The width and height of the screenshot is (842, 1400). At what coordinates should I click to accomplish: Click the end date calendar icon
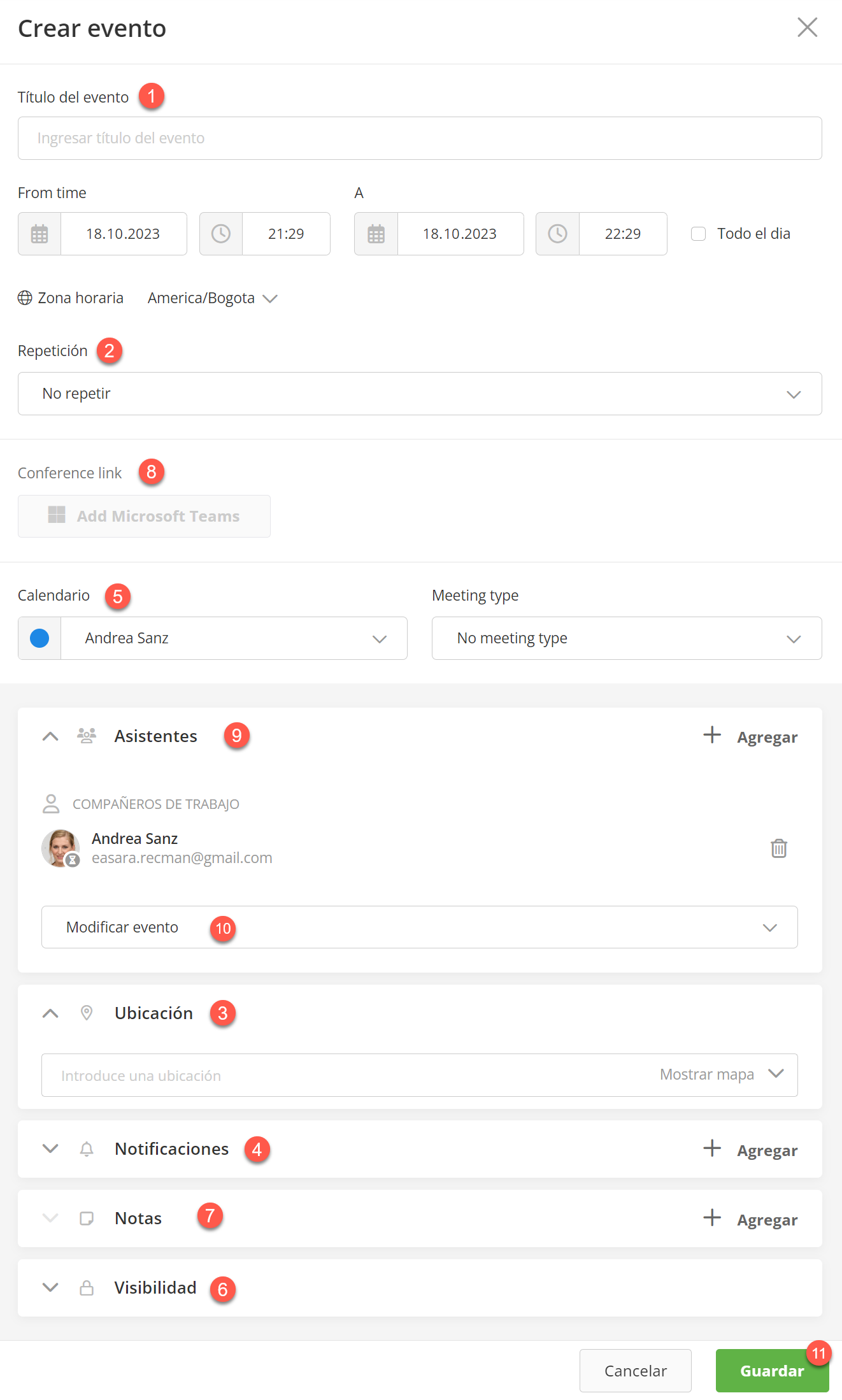[x=376, y=234]
